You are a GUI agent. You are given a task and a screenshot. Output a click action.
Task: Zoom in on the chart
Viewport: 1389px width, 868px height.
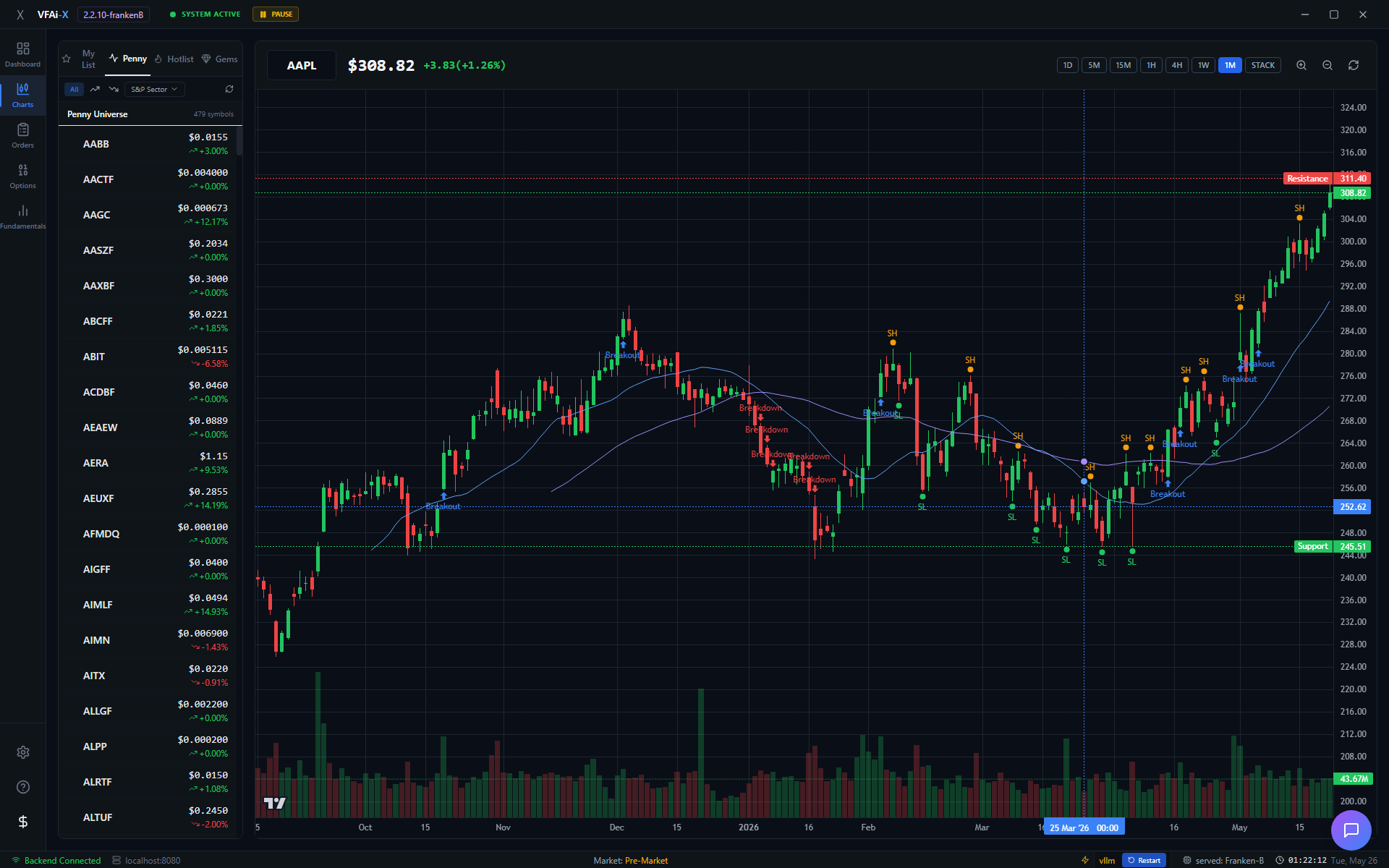tap(1301, 65)
